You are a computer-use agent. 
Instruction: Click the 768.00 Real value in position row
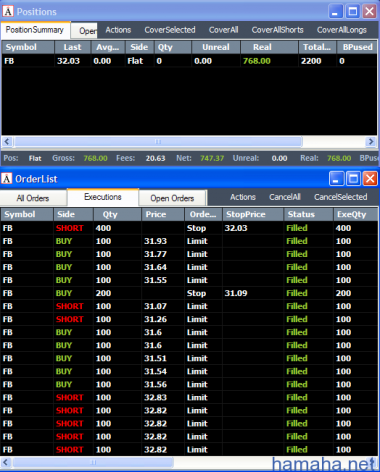click(257, 61)
